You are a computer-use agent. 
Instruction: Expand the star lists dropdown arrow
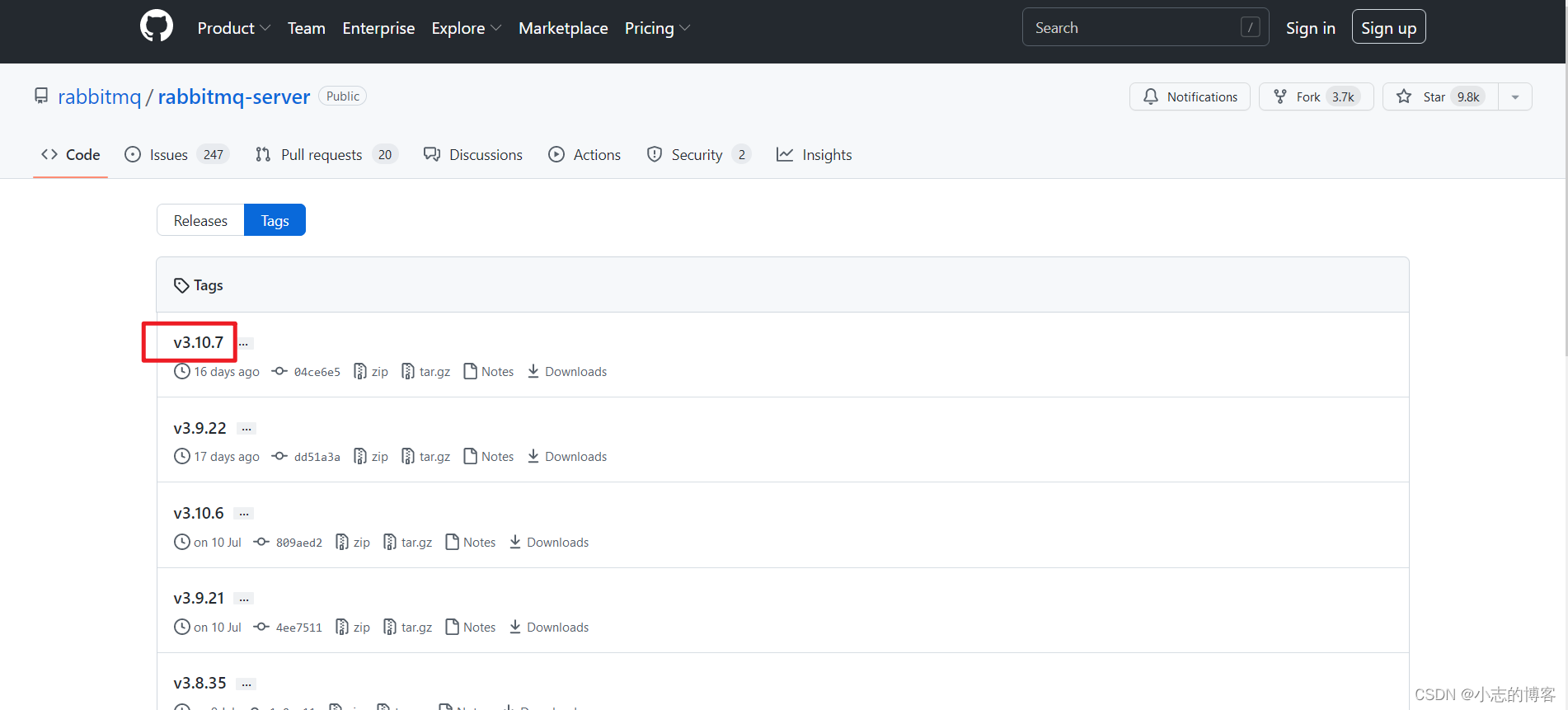pyautogui.click(x=1515, y=96)
